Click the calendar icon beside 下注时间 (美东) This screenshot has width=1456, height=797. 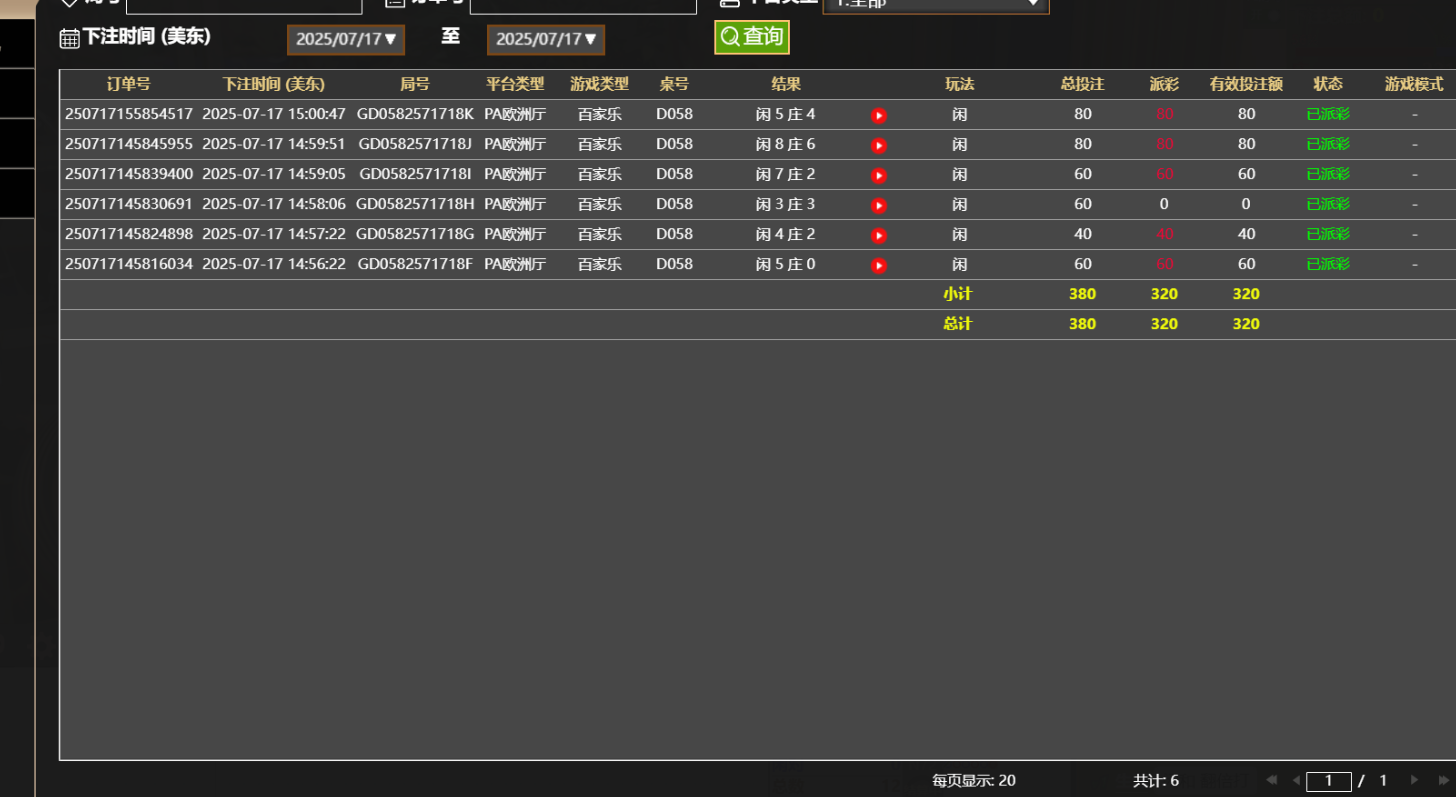pyautogui.click(x=68, y=38)
